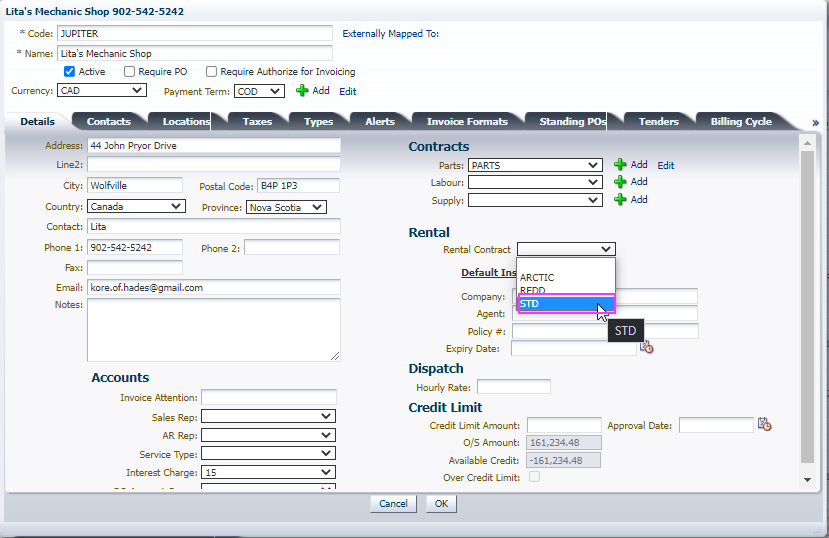Open the AR Rep dropdown
Image resolution: width=829 pixels, height=538 pixels.
tap(268, 435)
